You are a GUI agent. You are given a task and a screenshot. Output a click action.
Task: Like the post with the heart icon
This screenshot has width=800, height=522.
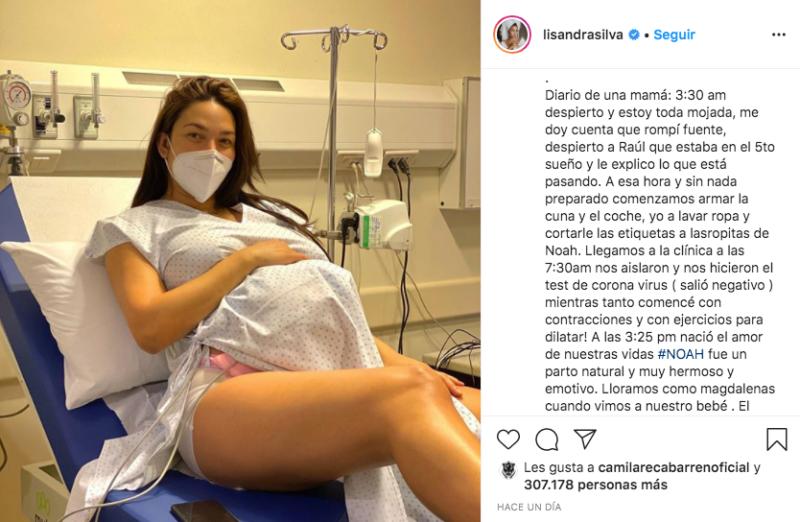click(x=508, y=439)
